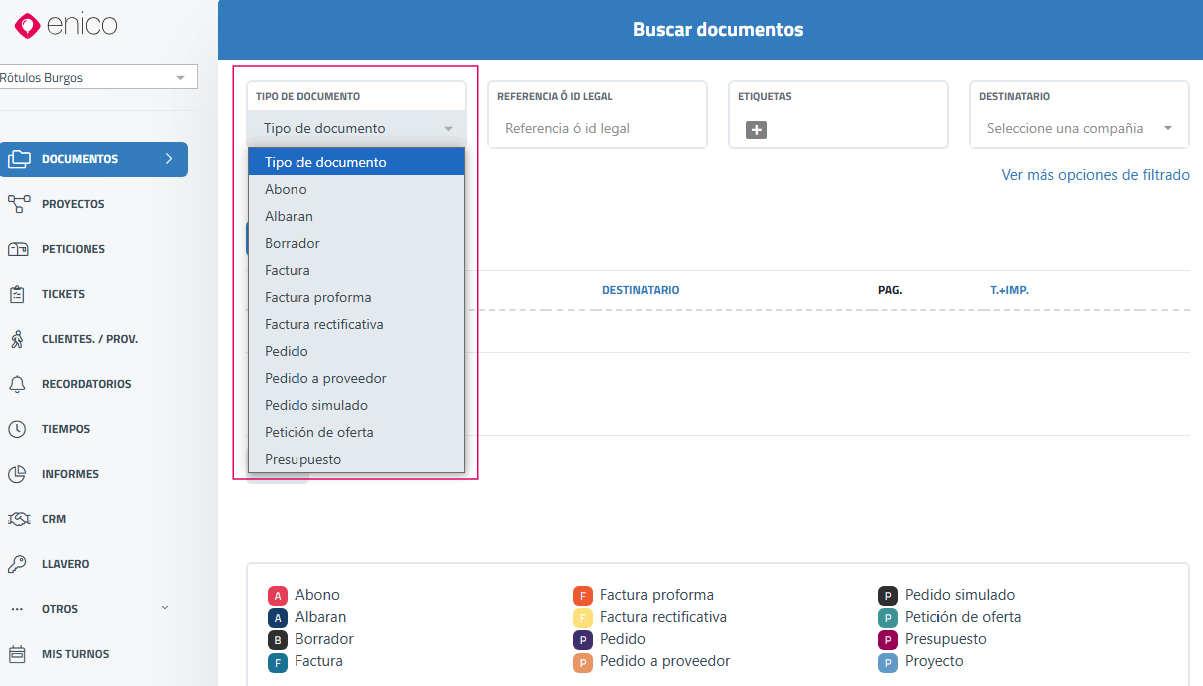
Task: Open the Proyectos sidebar icon
Action: click(x=18, y=204)
